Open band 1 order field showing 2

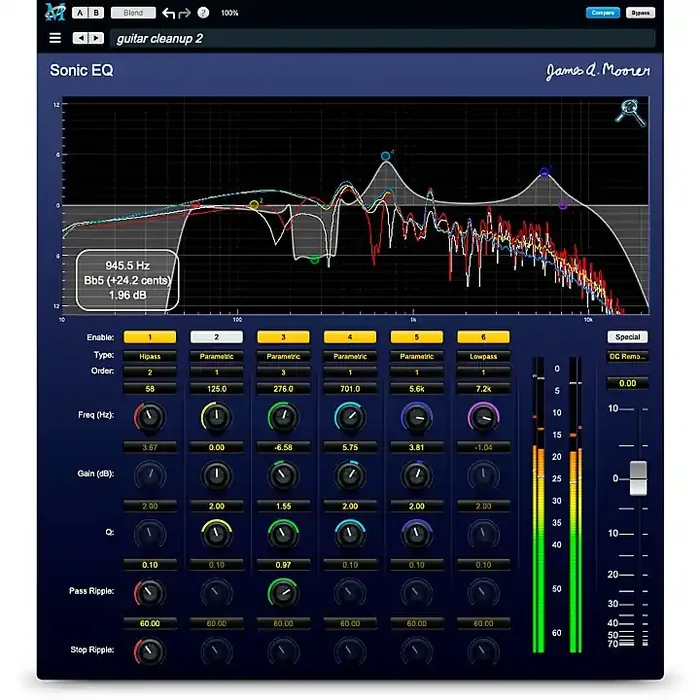150,372
